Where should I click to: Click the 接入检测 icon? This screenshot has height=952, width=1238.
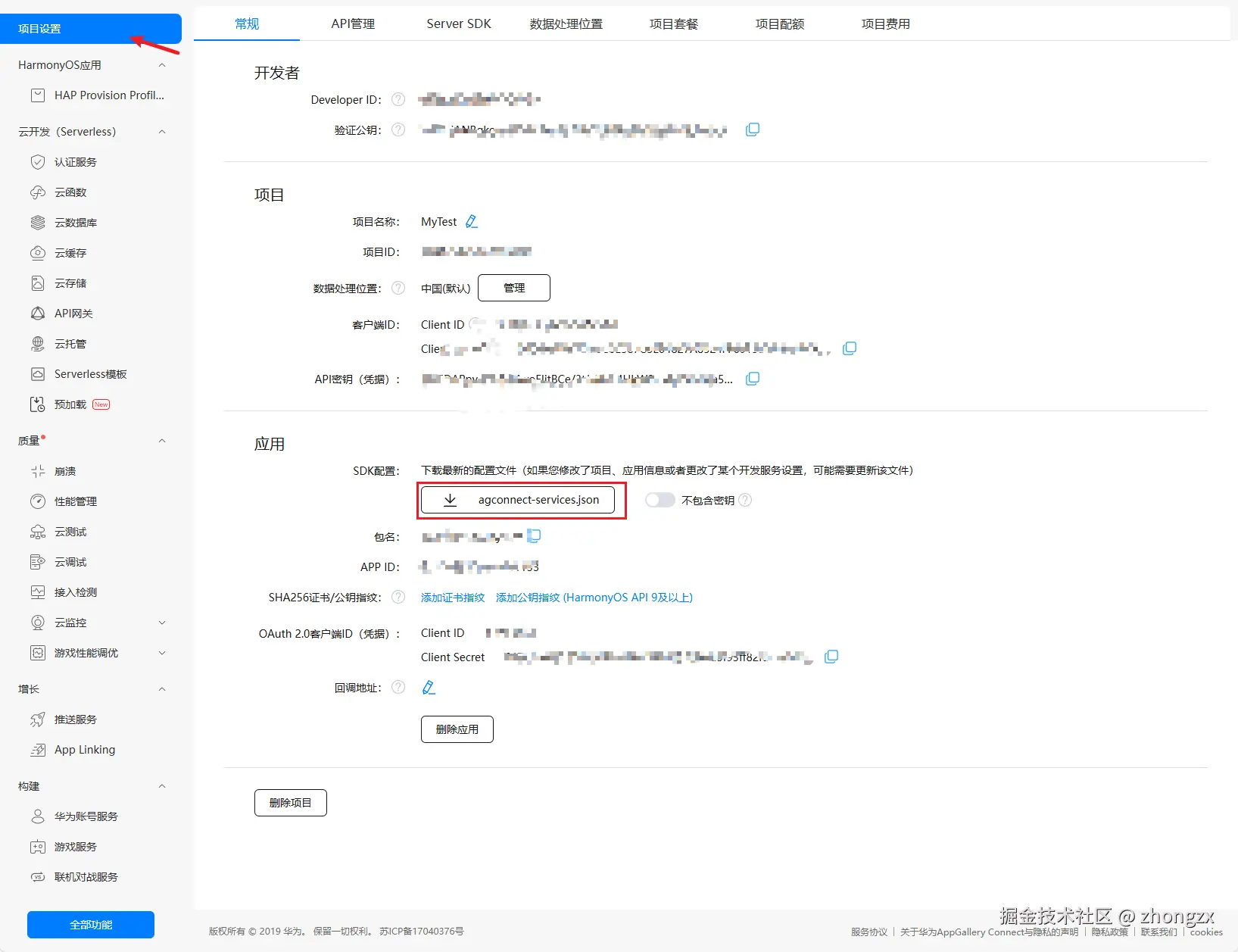click(x=38, y=592)
